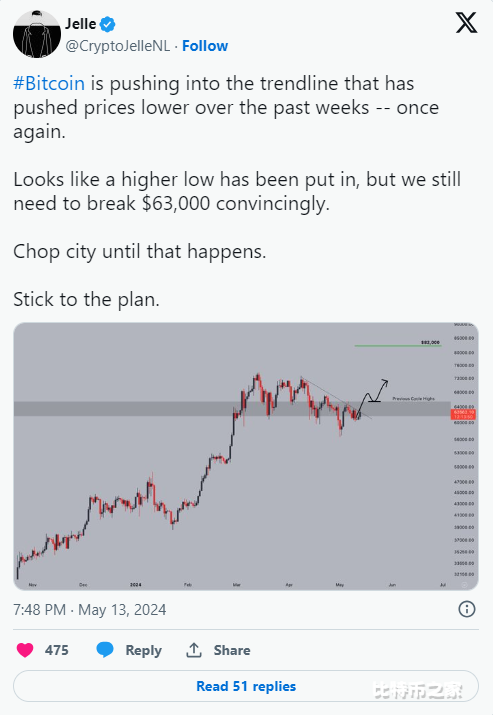The height and width of the screenshot is (715, 493).
Task: Click the Read 51 replies button
Action: (x=246, y=686)
